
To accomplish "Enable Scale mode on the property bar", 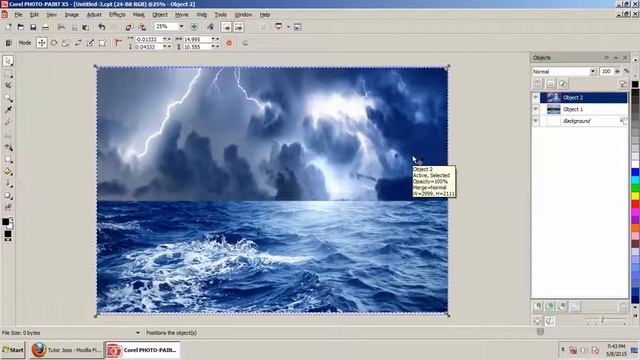I will tap(66, 42).
